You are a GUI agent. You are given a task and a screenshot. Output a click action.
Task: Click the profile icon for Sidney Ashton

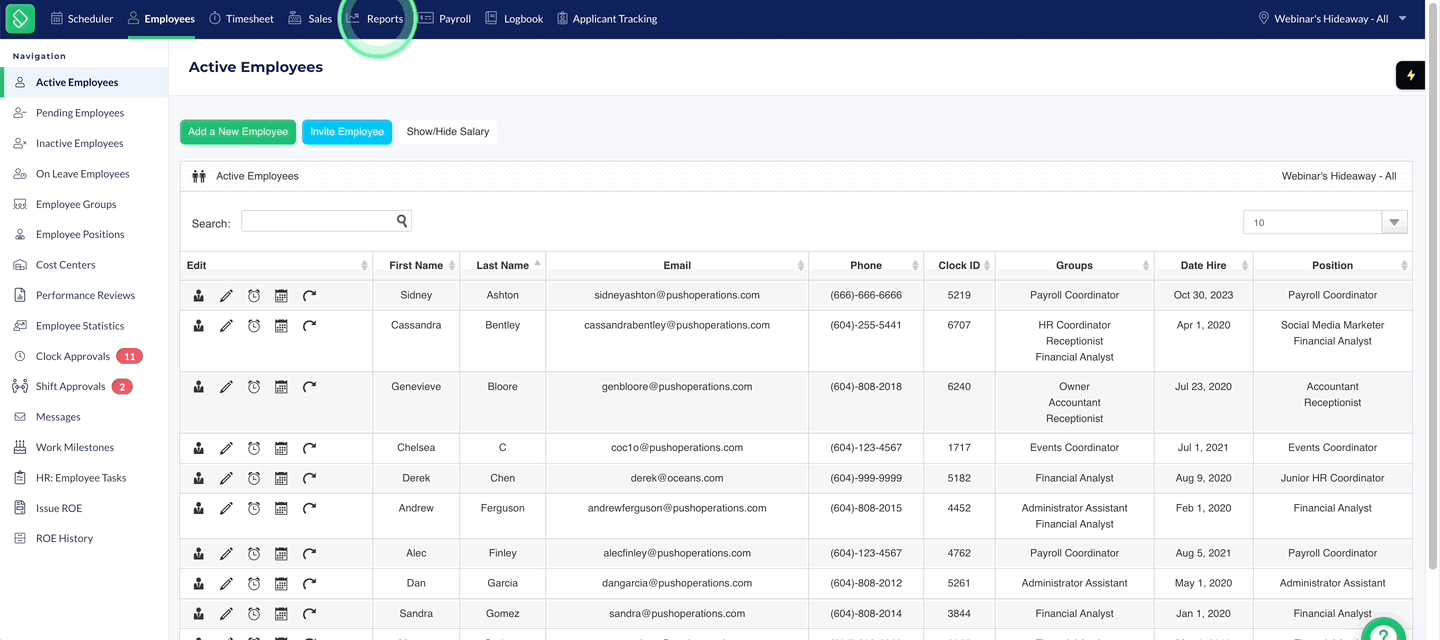coord(199,296)
